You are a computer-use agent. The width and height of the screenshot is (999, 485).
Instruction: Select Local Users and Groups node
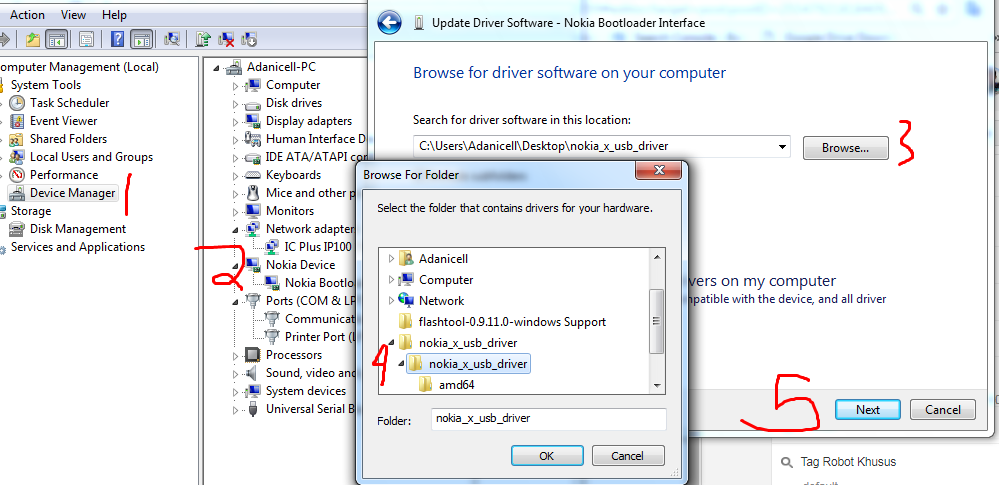[91, 157]
